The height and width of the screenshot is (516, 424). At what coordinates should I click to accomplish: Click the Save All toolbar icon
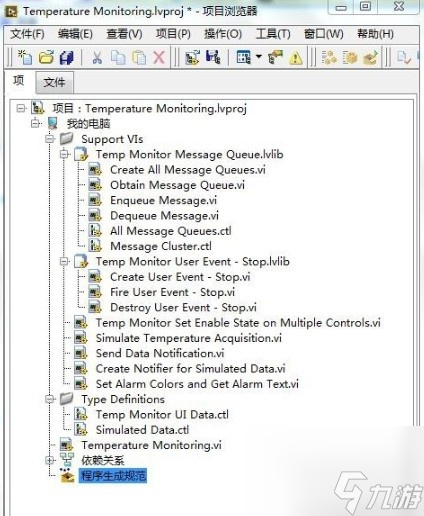tap(67, 58)
